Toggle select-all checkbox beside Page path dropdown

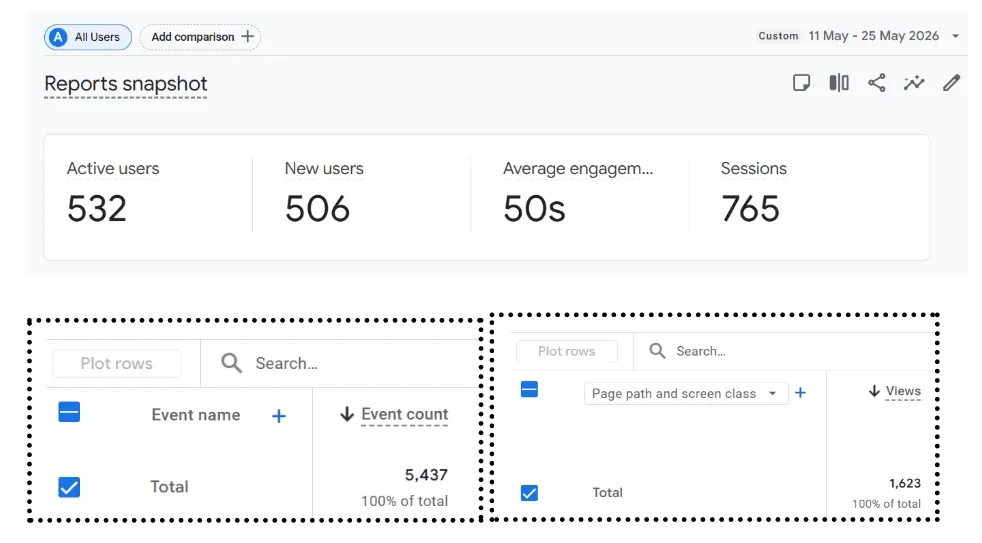coord(529,390)
